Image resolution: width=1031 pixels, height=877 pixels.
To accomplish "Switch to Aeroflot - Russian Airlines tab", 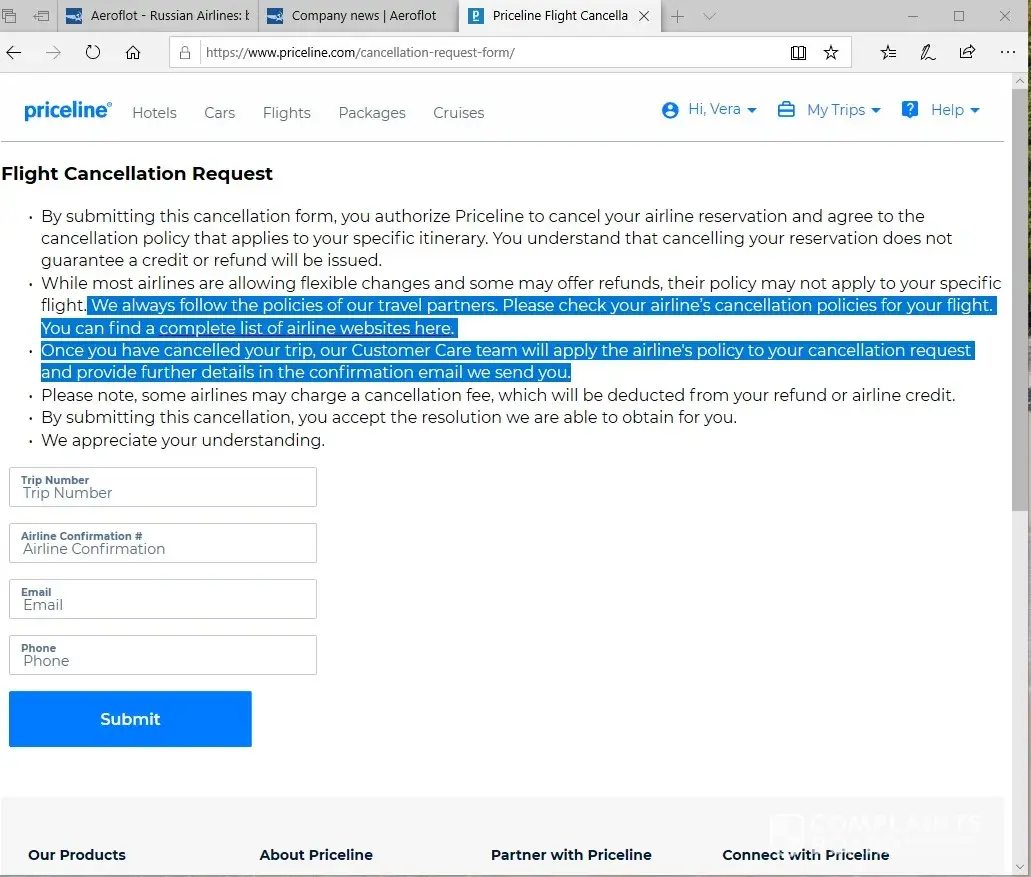I will (x=158, y=16).
